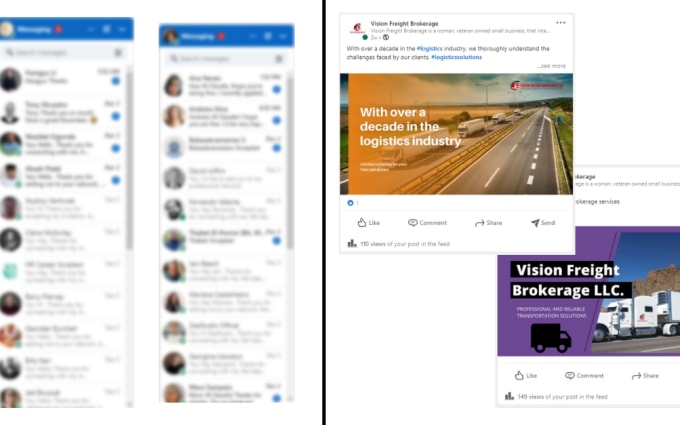Open the three-dot menu on the logistics post

pyautogui.click(x=560, y=23)
